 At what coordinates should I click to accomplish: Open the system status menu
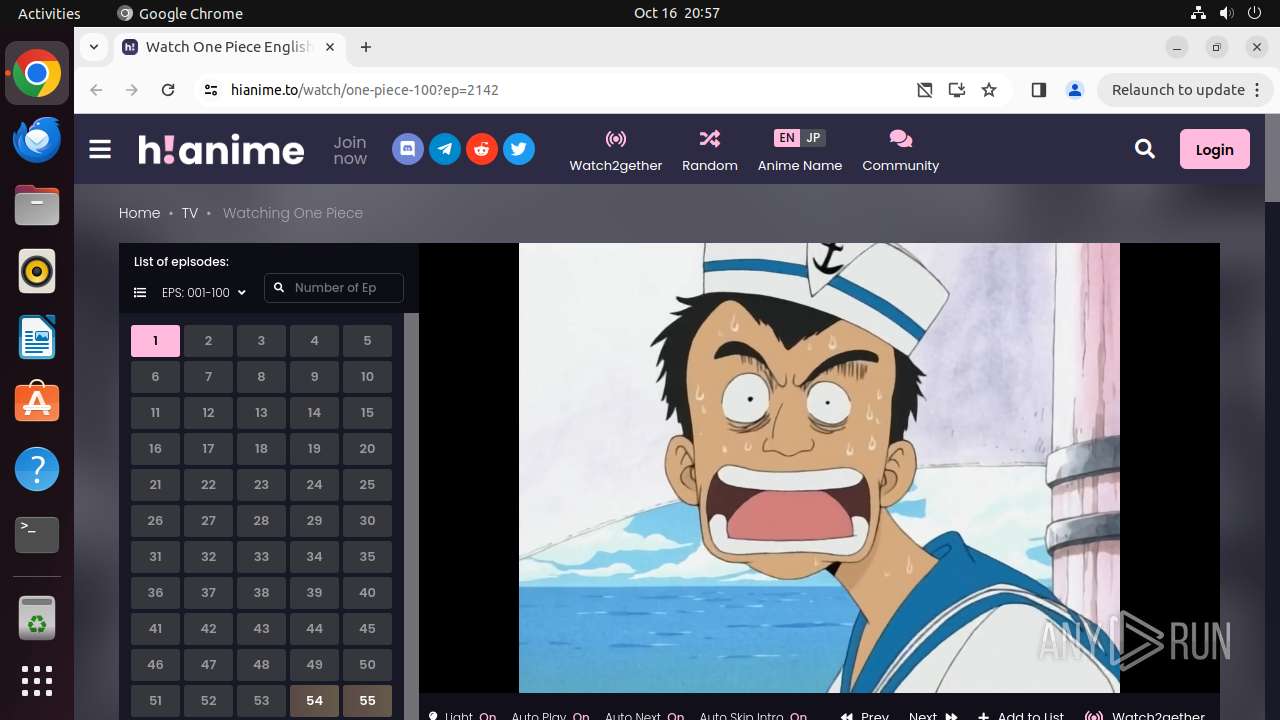click(1226, 13)
